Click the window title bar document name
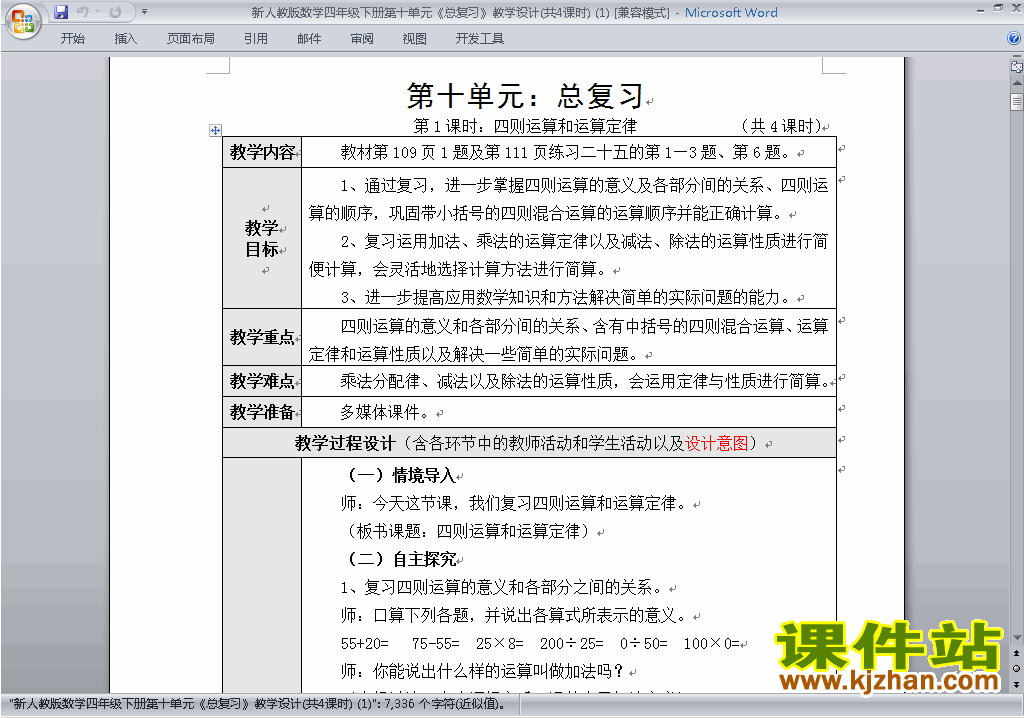 [460, 12]
